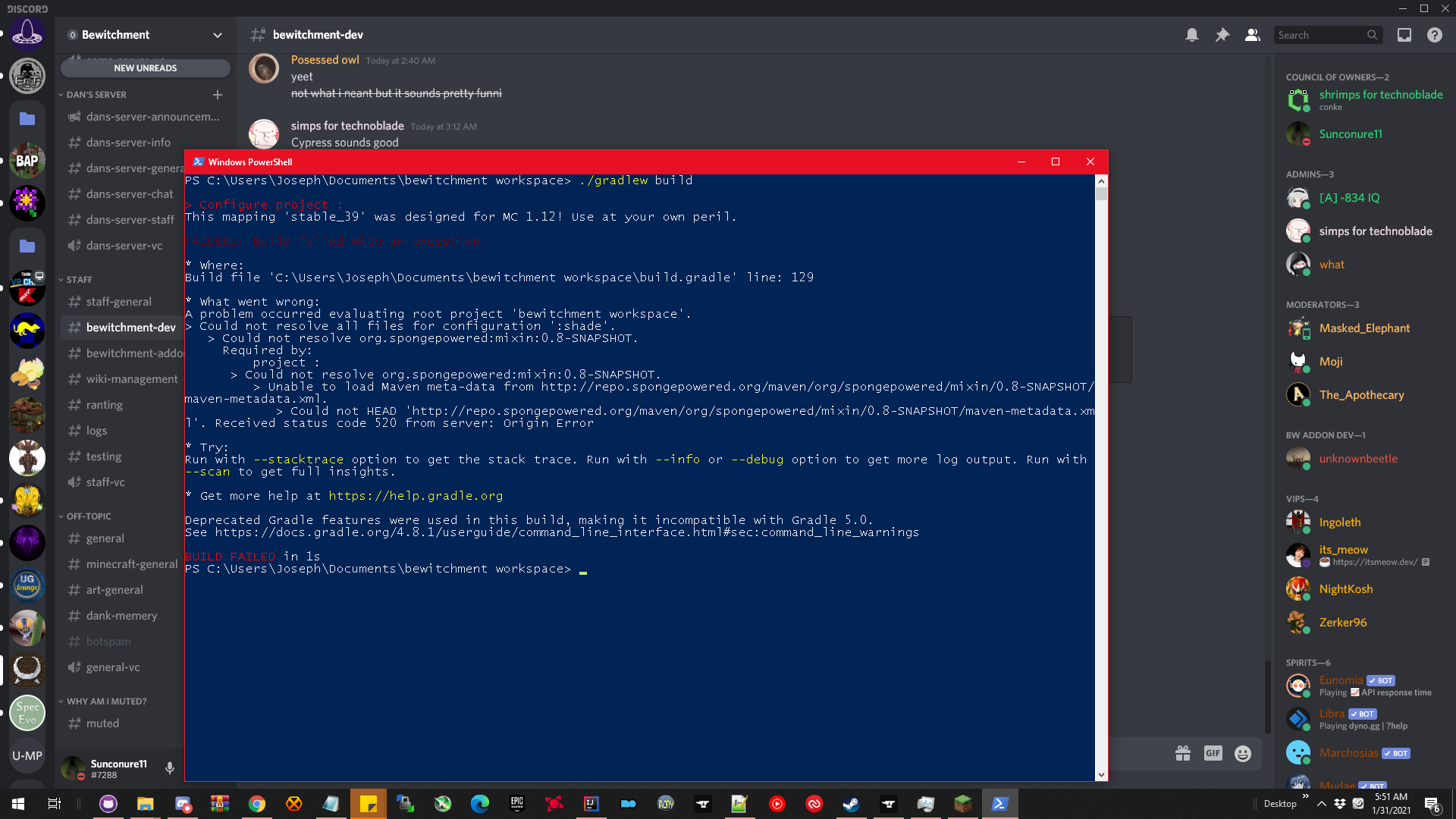Add a channel to DAN'S SERVER

pyautogui.click(x=218, y=94)
